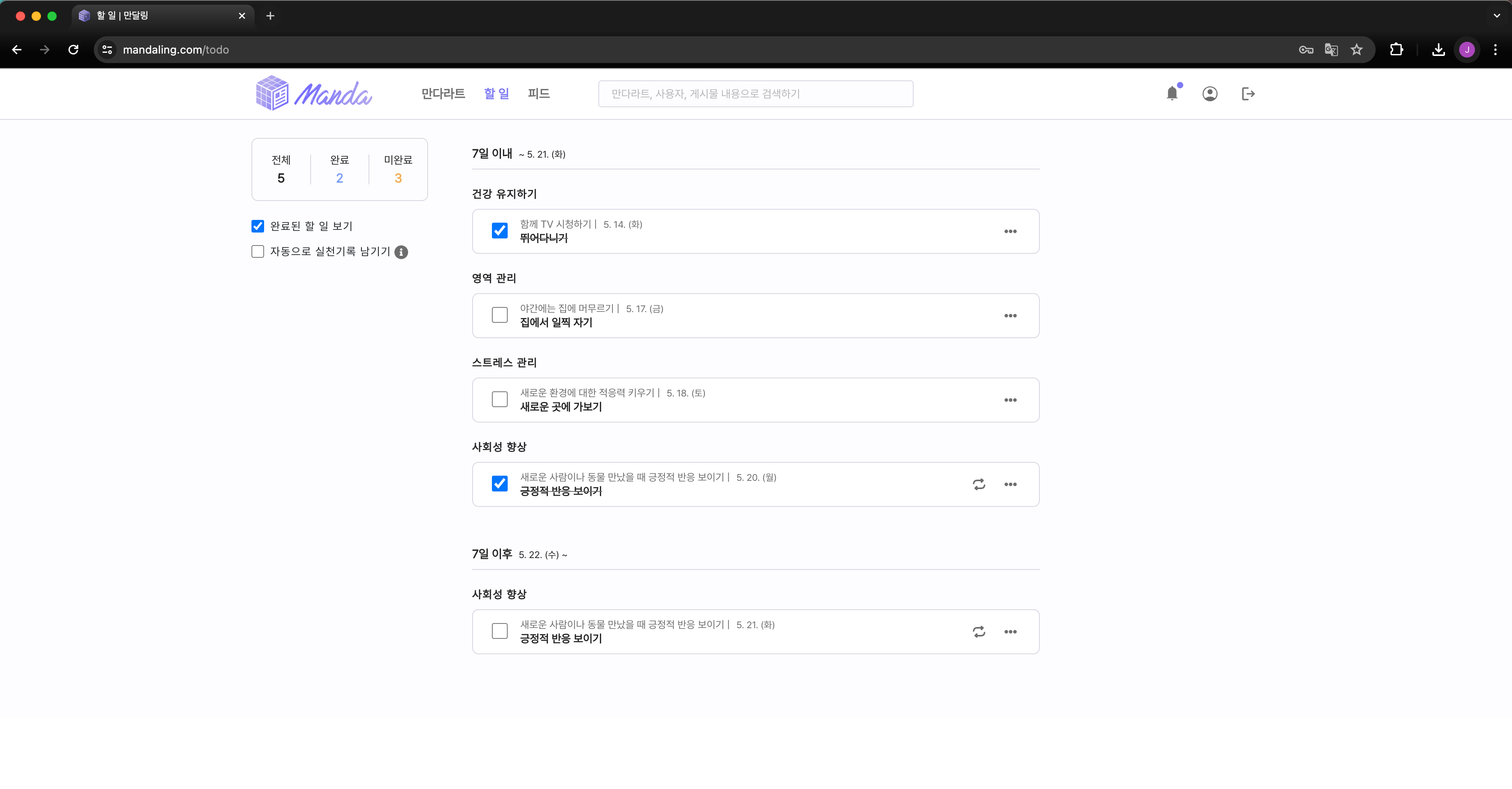This screenshot has width=1512, height=789.
Task: Uncheck the 뛰어다니기 task
Action: tap(499, 231)
